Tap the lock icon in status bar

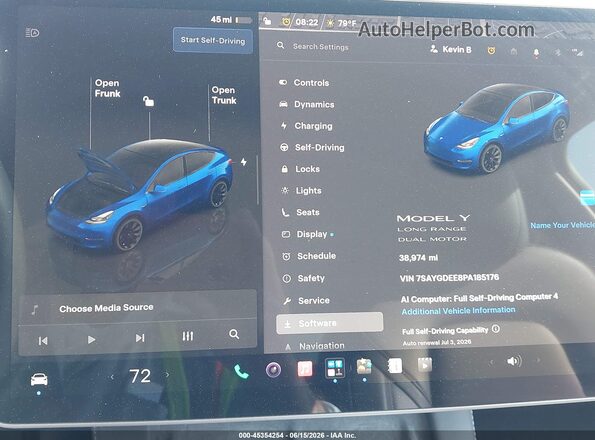[x=267, y=21]
